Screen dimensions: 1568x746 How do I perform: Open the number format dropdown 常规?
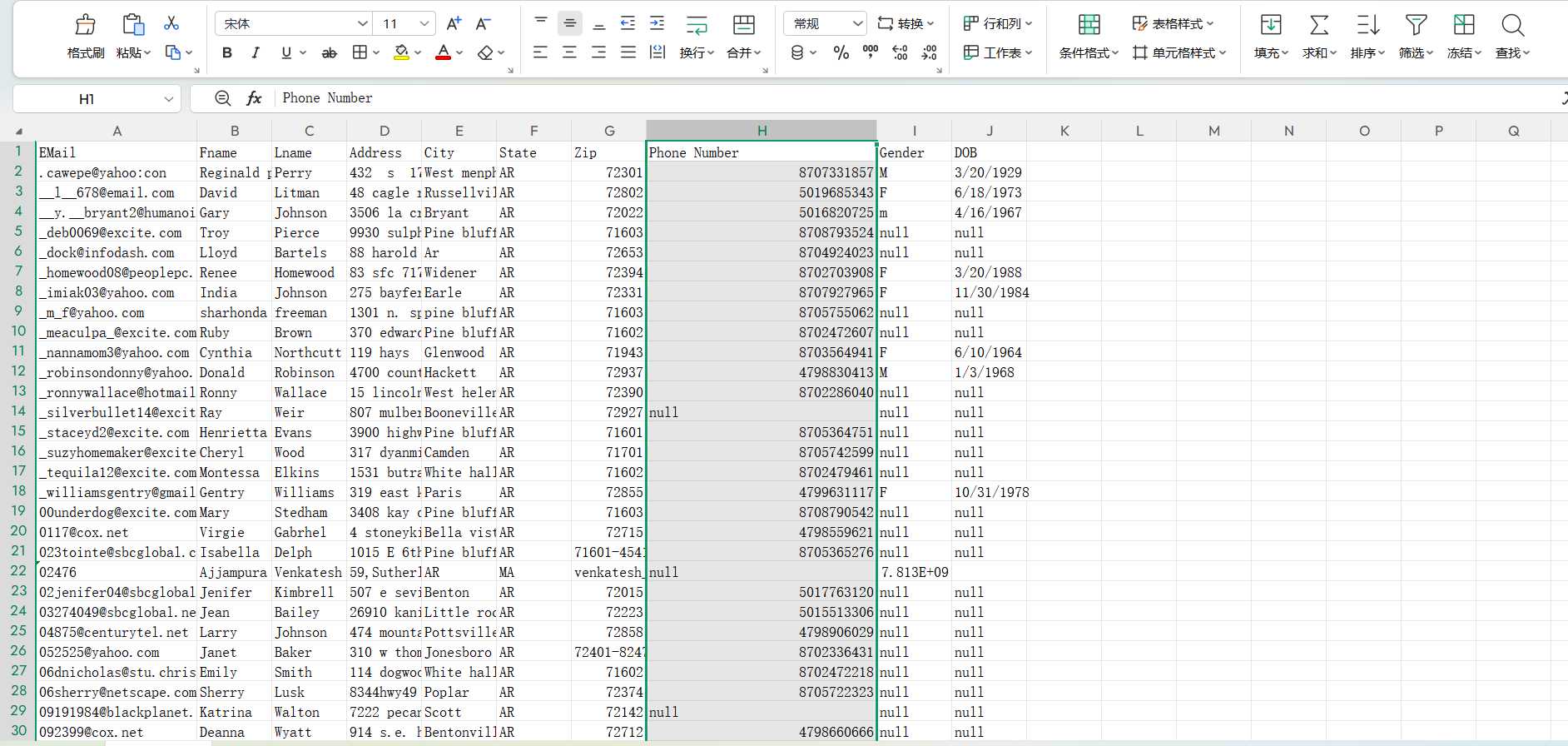coord(826,23)
